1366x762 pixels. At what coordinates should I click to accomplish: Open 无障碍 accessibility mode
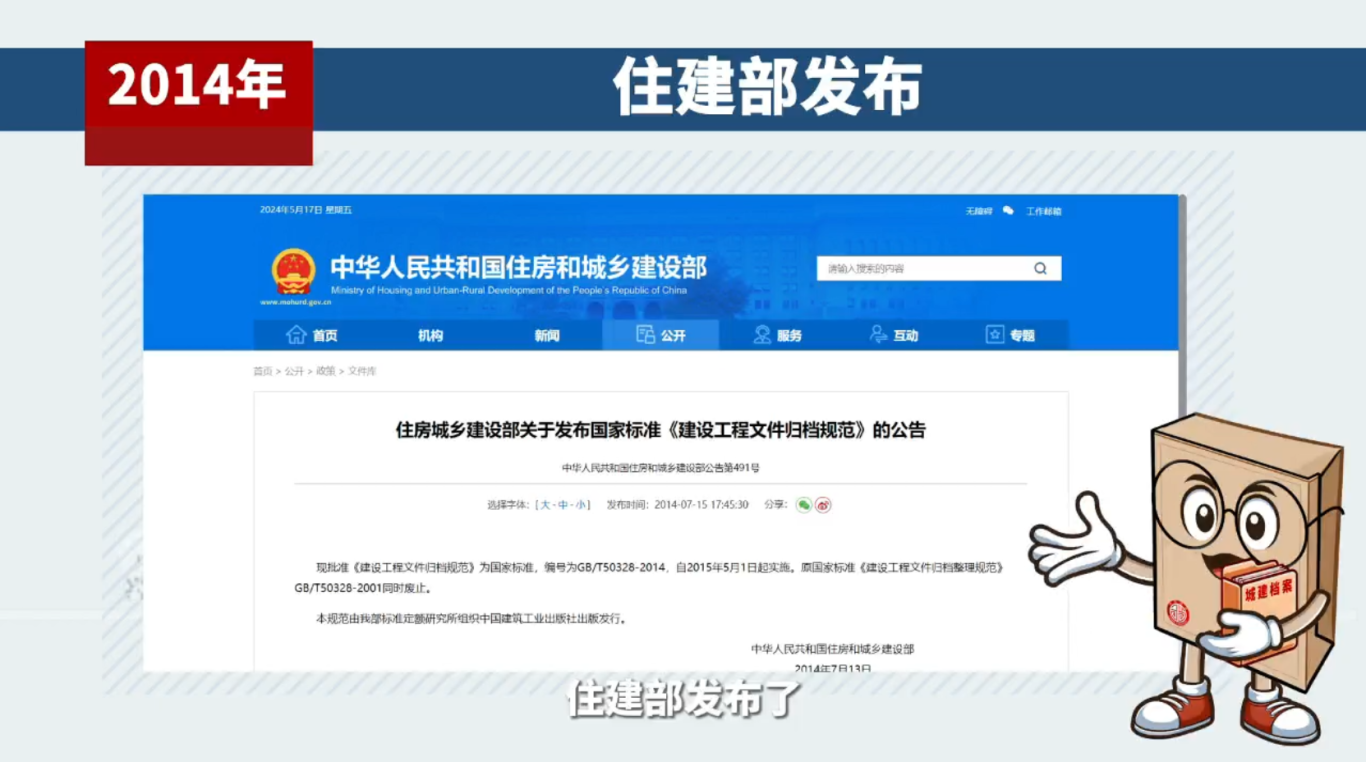(x=978, y=211)
